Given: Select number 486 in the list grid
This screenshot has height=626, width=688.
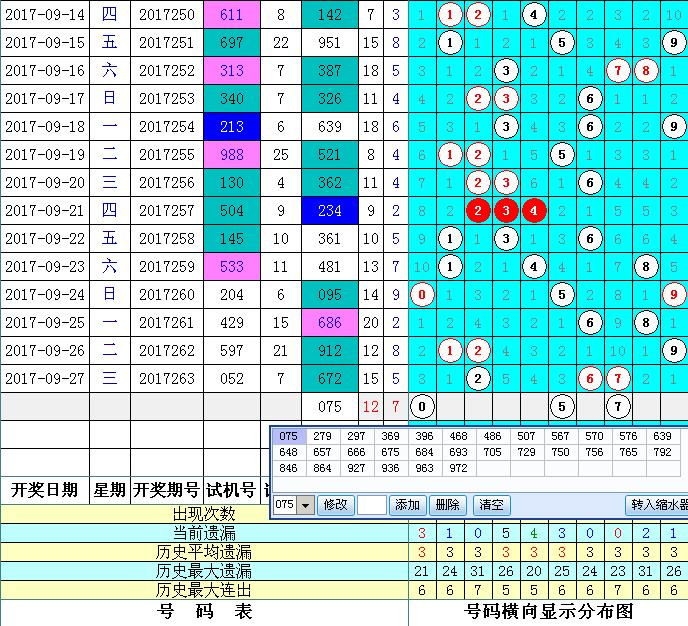Looking at the screenshot, I should [x=492, y=436].
